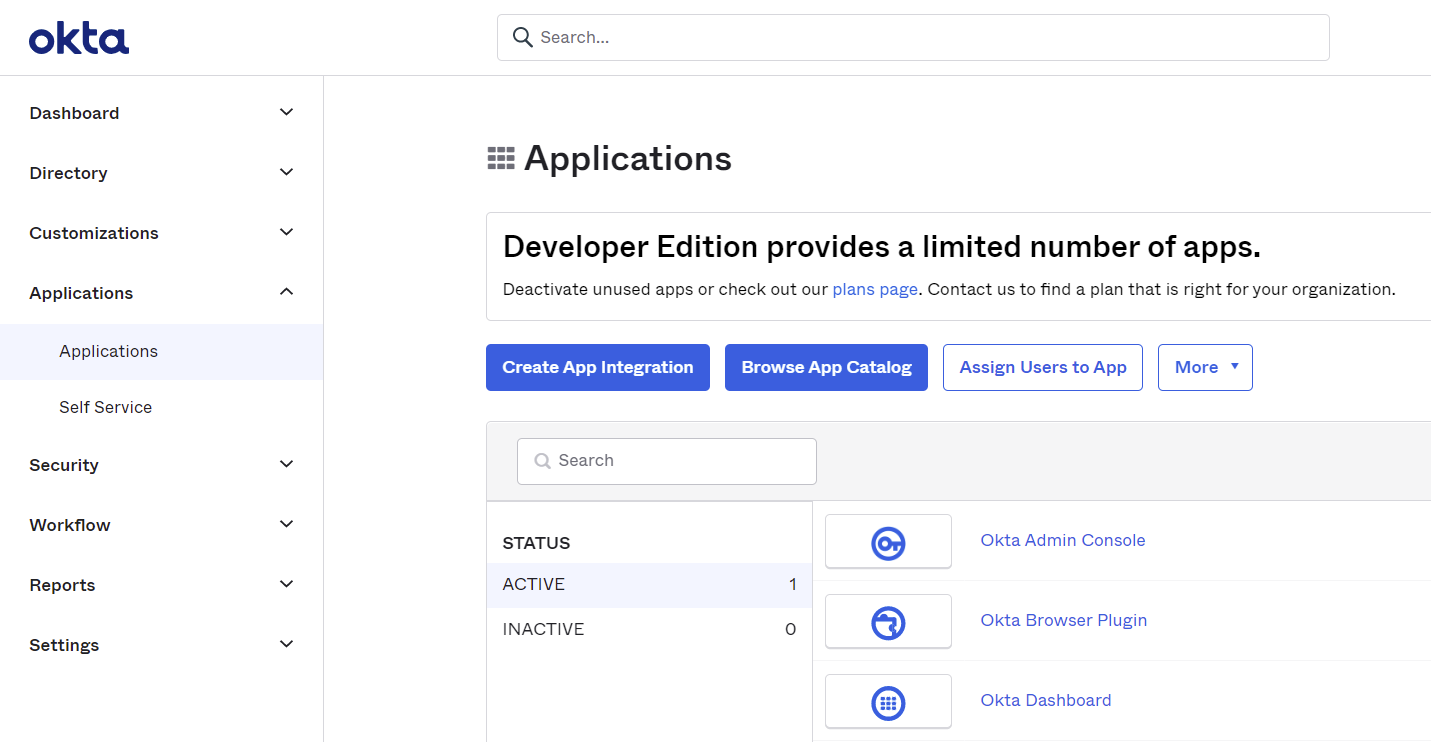Viewport: 1431px width, 742px height.
Task: Open the Okta Admin Console link
Action: [1063, 540]
